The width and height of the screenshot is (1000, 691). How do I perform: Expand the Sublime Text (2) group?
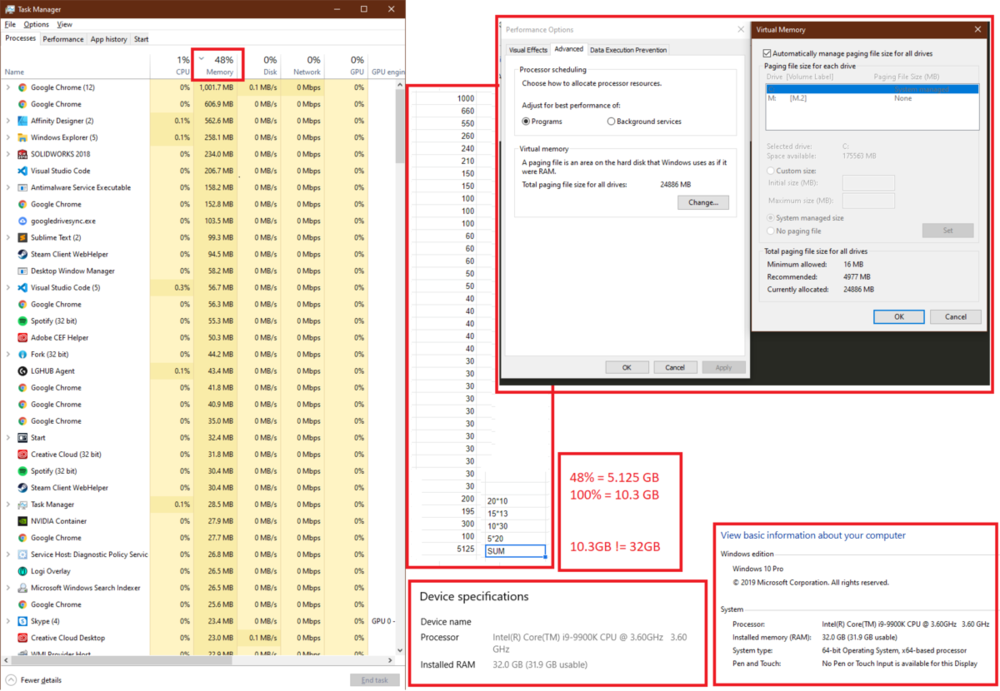(8, 237)
